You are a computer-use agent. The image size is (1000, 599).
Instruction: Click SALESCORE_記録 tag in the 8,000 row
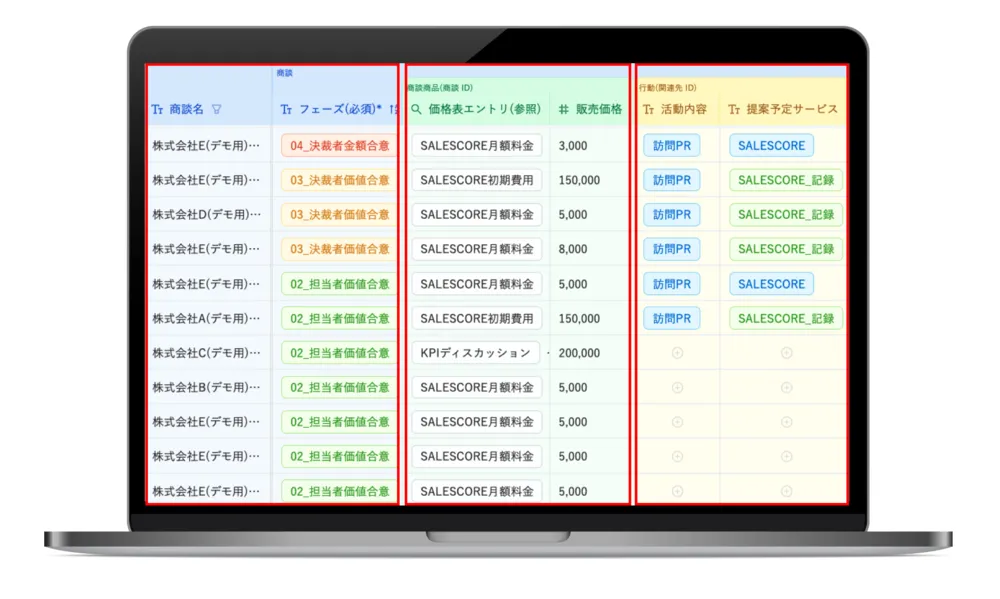click(786, 249)
